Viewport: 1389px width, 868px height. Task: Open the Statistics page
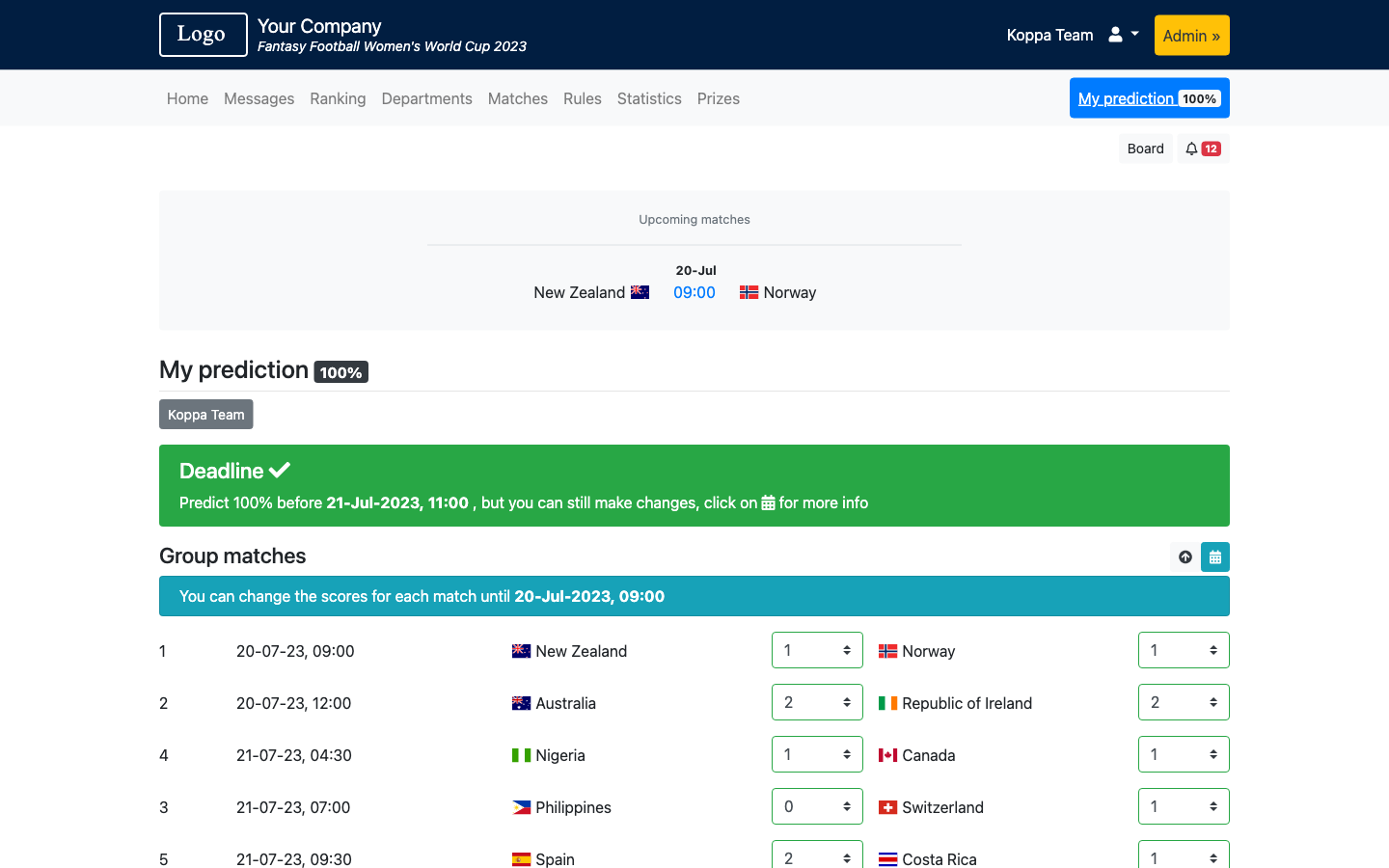[649, 98]
